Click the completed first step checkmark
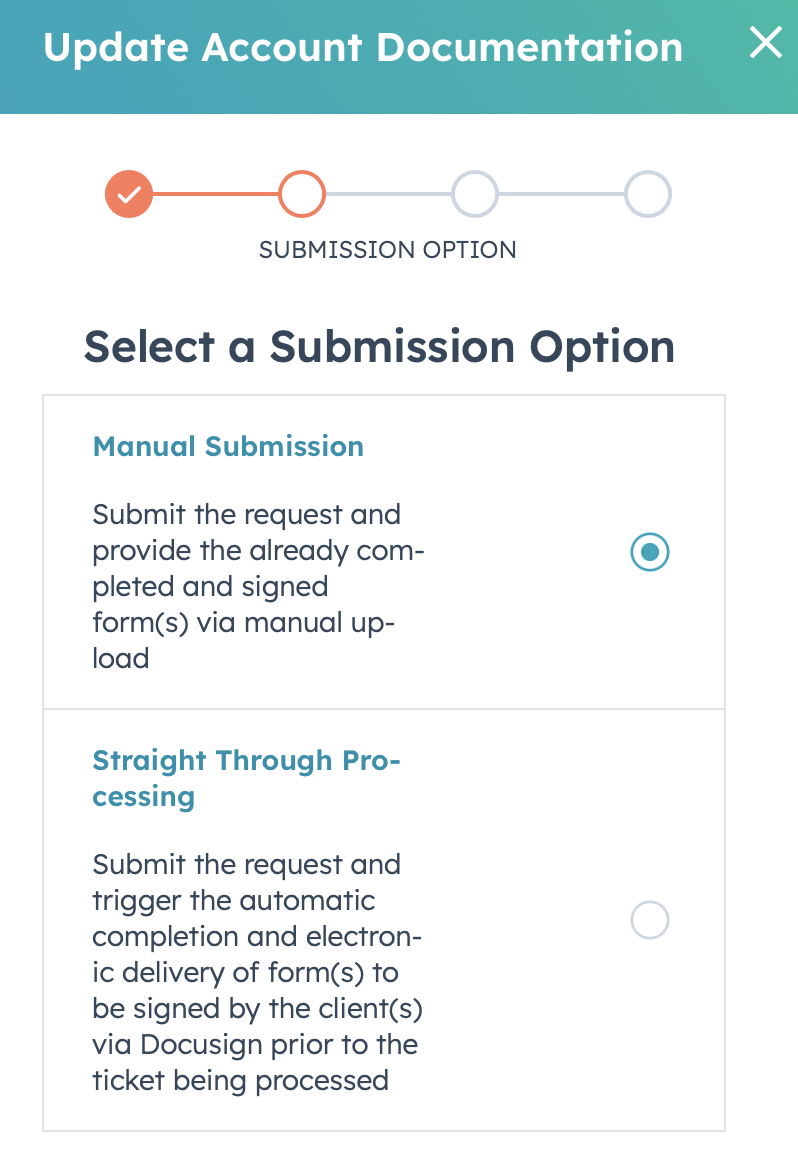Screen dimensions: 798x1152 (129, 194)
